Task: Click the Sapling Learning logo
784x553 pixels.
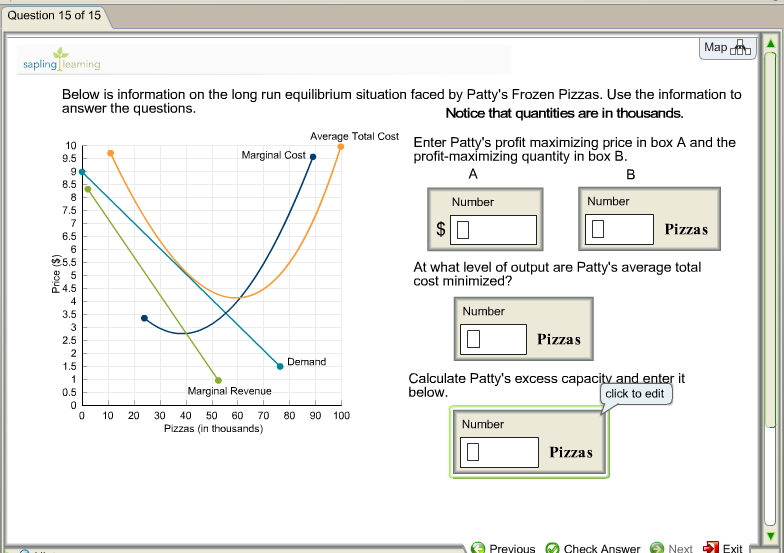Action: [x=62, y=60]
